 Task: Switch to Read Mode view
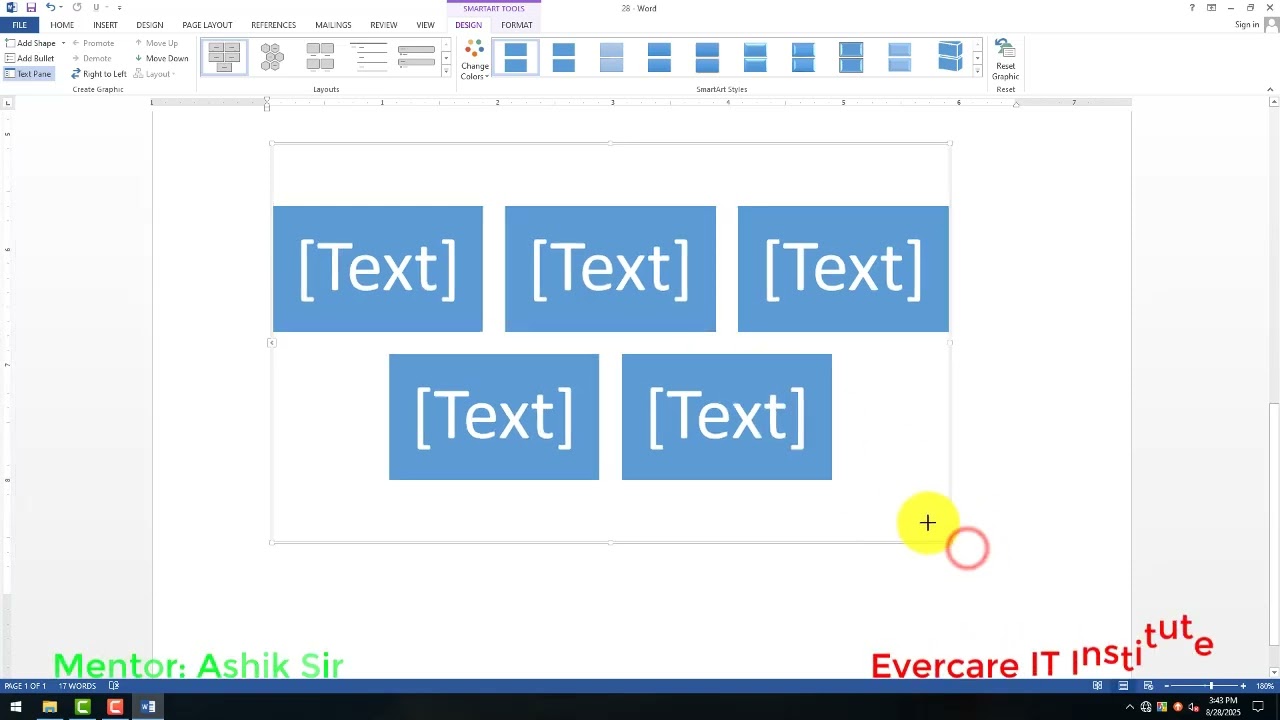(1097, 686)
